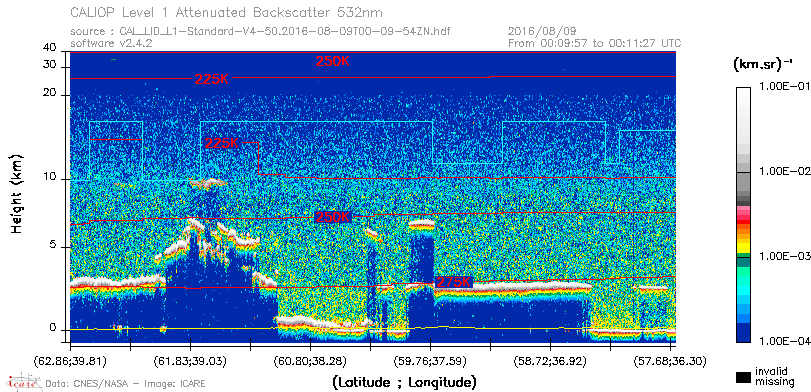The image size is (811, 392).
Task: Click the '1.00E-01' colorbar value
Action: 786,87
